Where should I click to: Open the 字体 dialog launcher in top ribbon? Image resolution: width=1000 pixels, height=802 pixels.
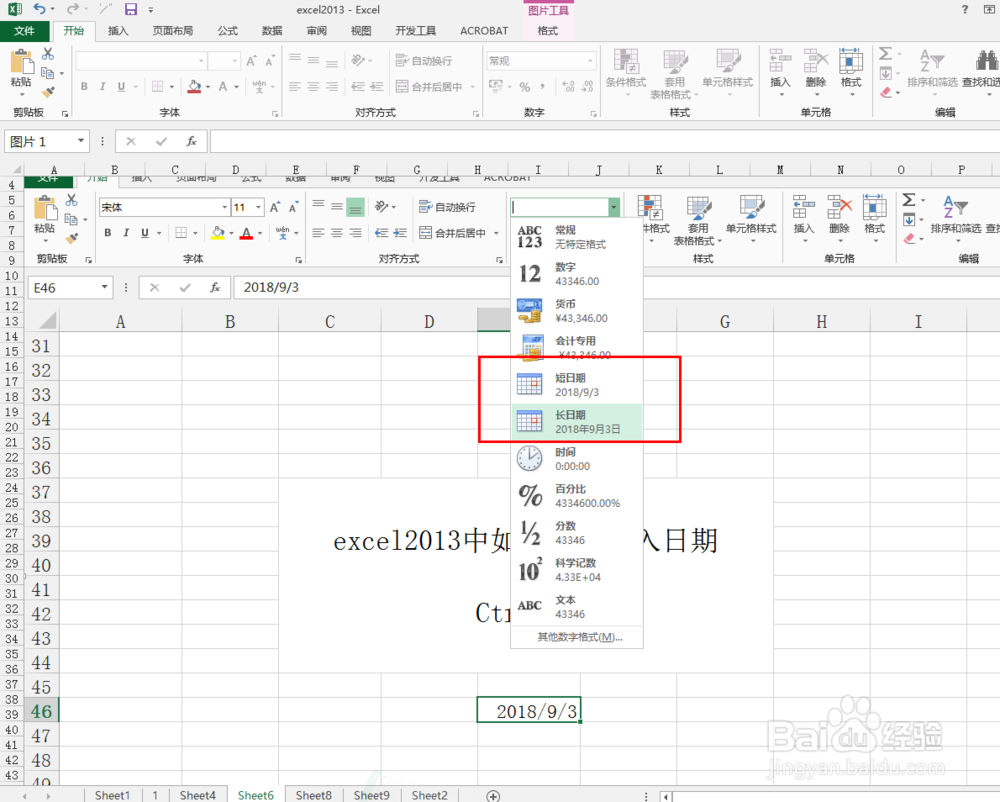point(275,113)
